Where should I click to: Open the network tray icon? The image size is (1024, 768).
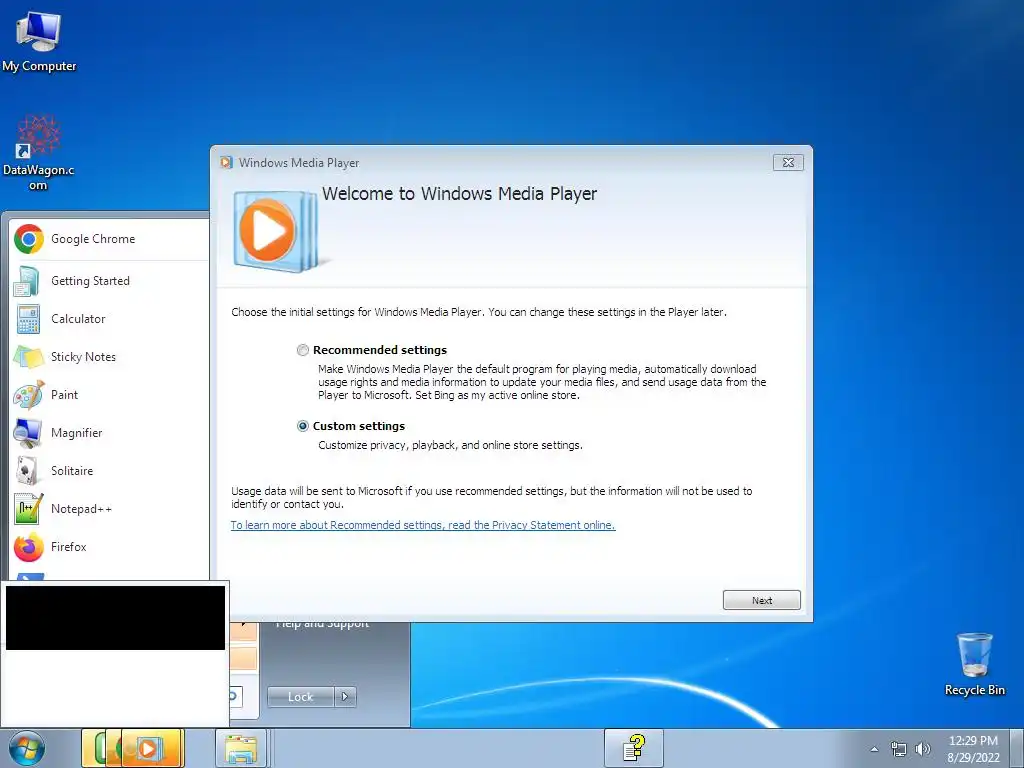pos(899,749)
